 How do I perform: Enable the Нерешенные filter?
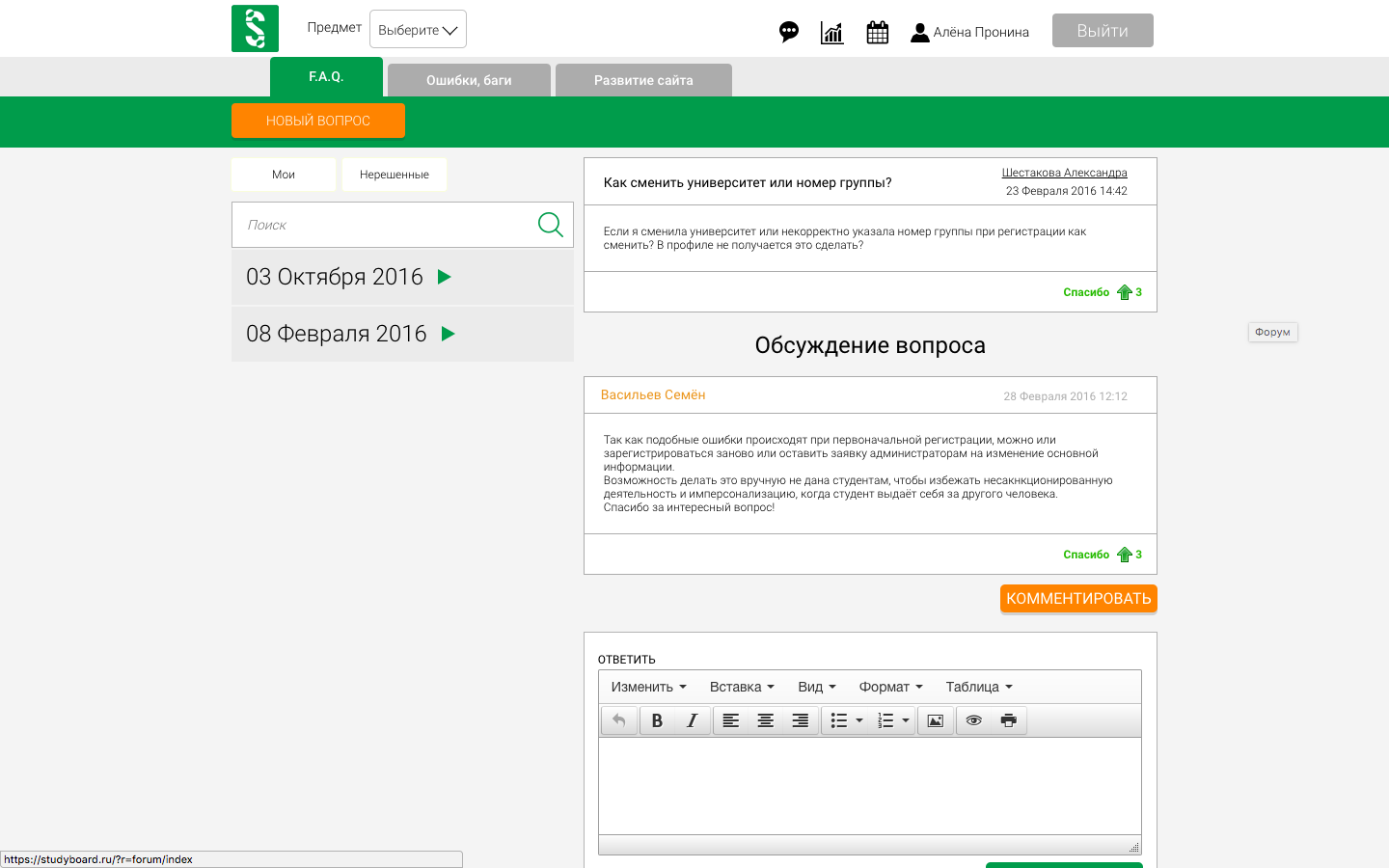(394, 175)
